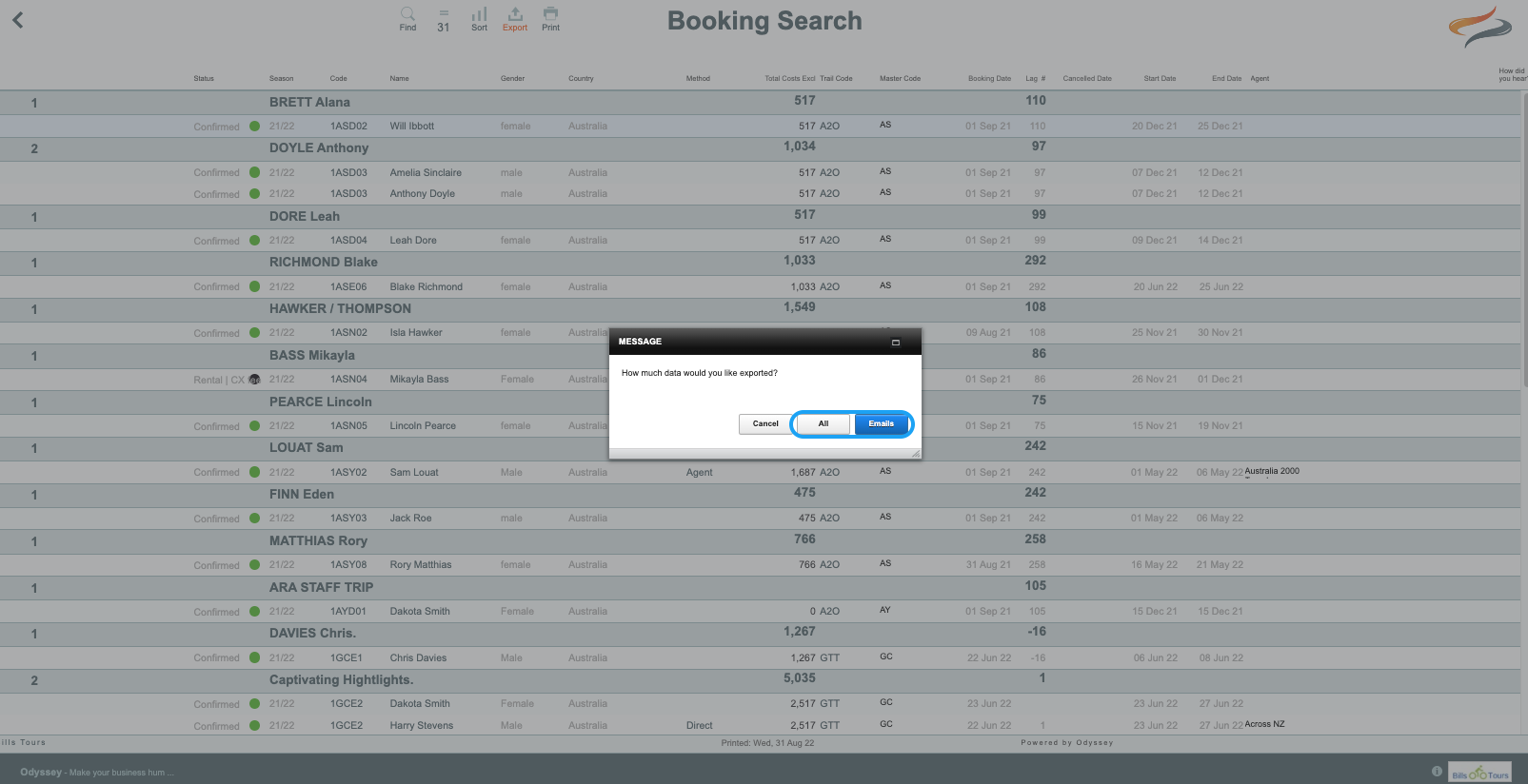The width and height of the screenshot is (1528, 784).
Task: Click the Name column header
Action: 399,79
